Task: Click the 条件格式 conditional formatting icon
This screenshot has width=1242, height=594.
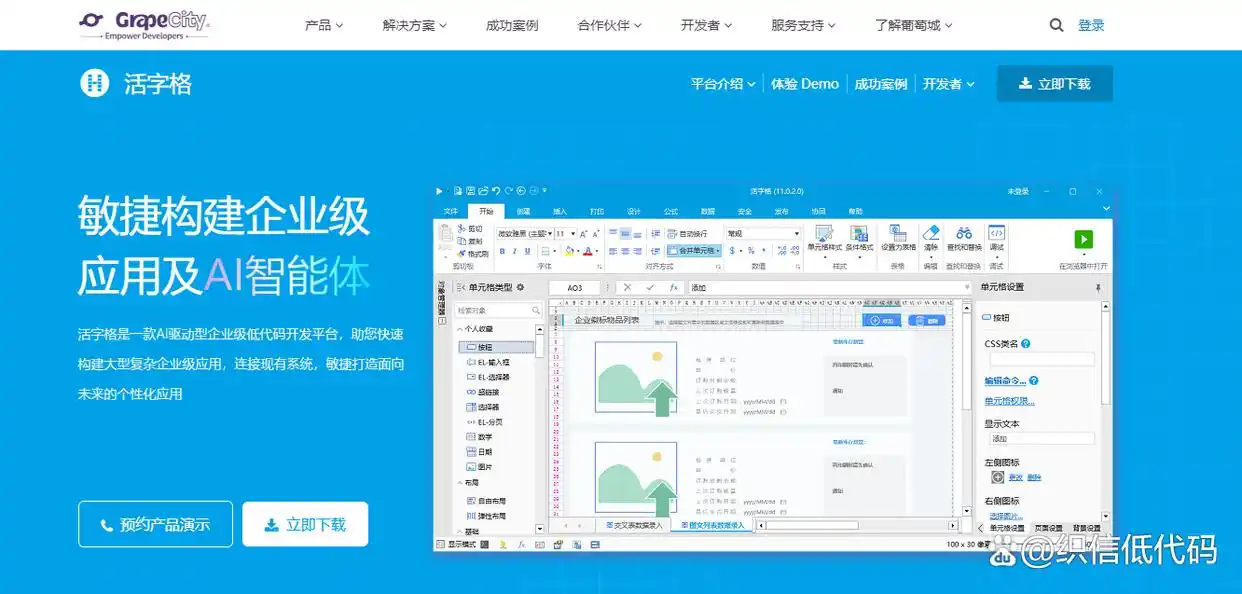Action: [x=858, y=234]
